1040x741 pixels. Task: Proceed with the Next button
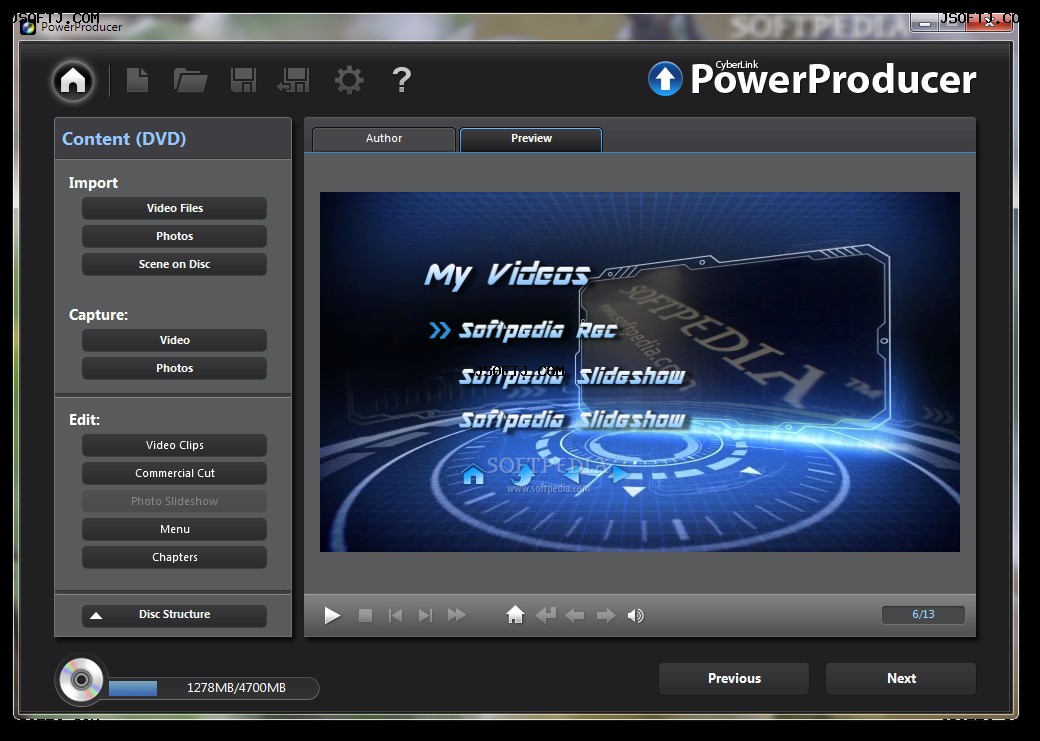tap(901, 679)
